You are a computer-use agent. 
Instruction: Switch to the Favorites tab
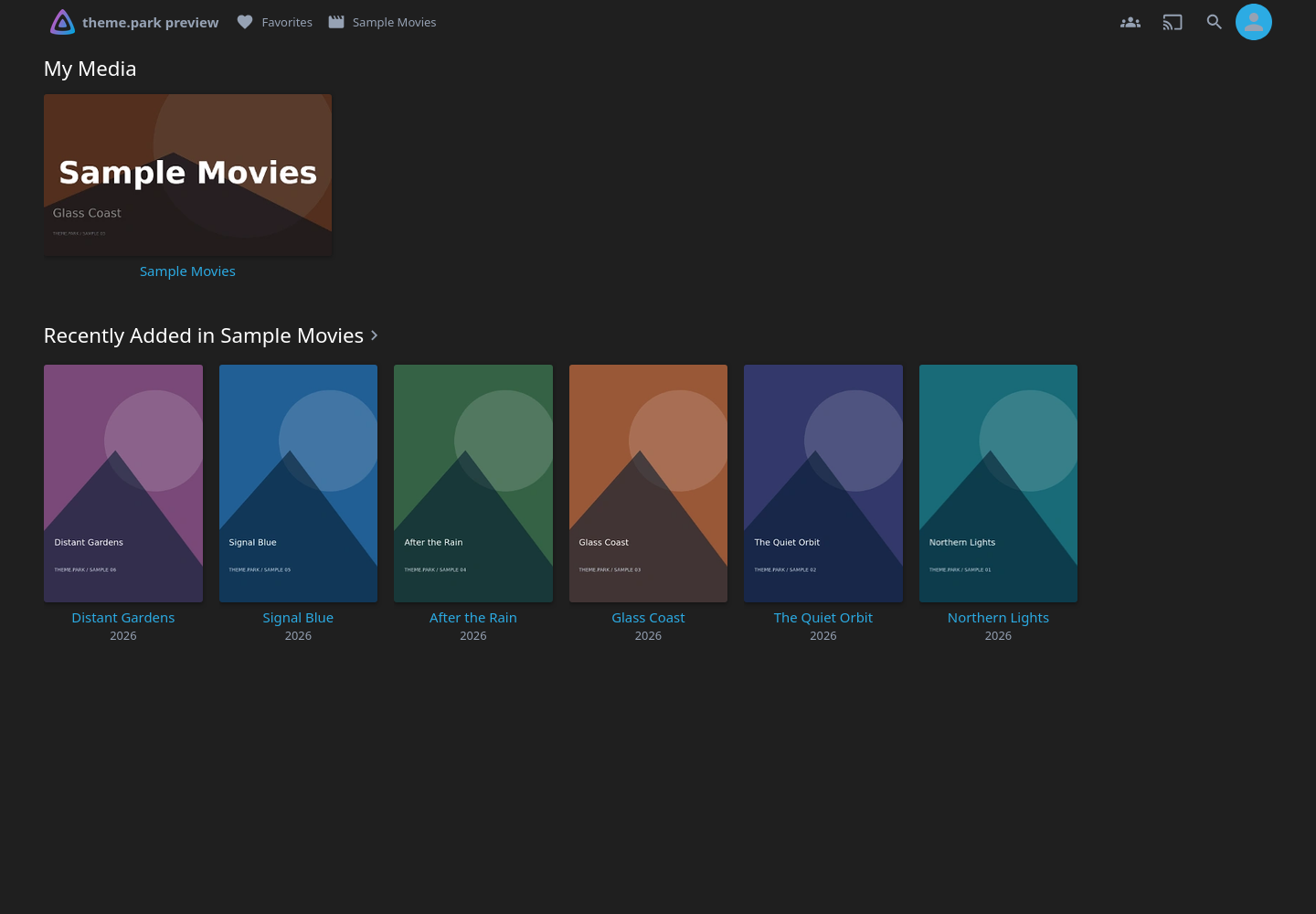point(274,22)
